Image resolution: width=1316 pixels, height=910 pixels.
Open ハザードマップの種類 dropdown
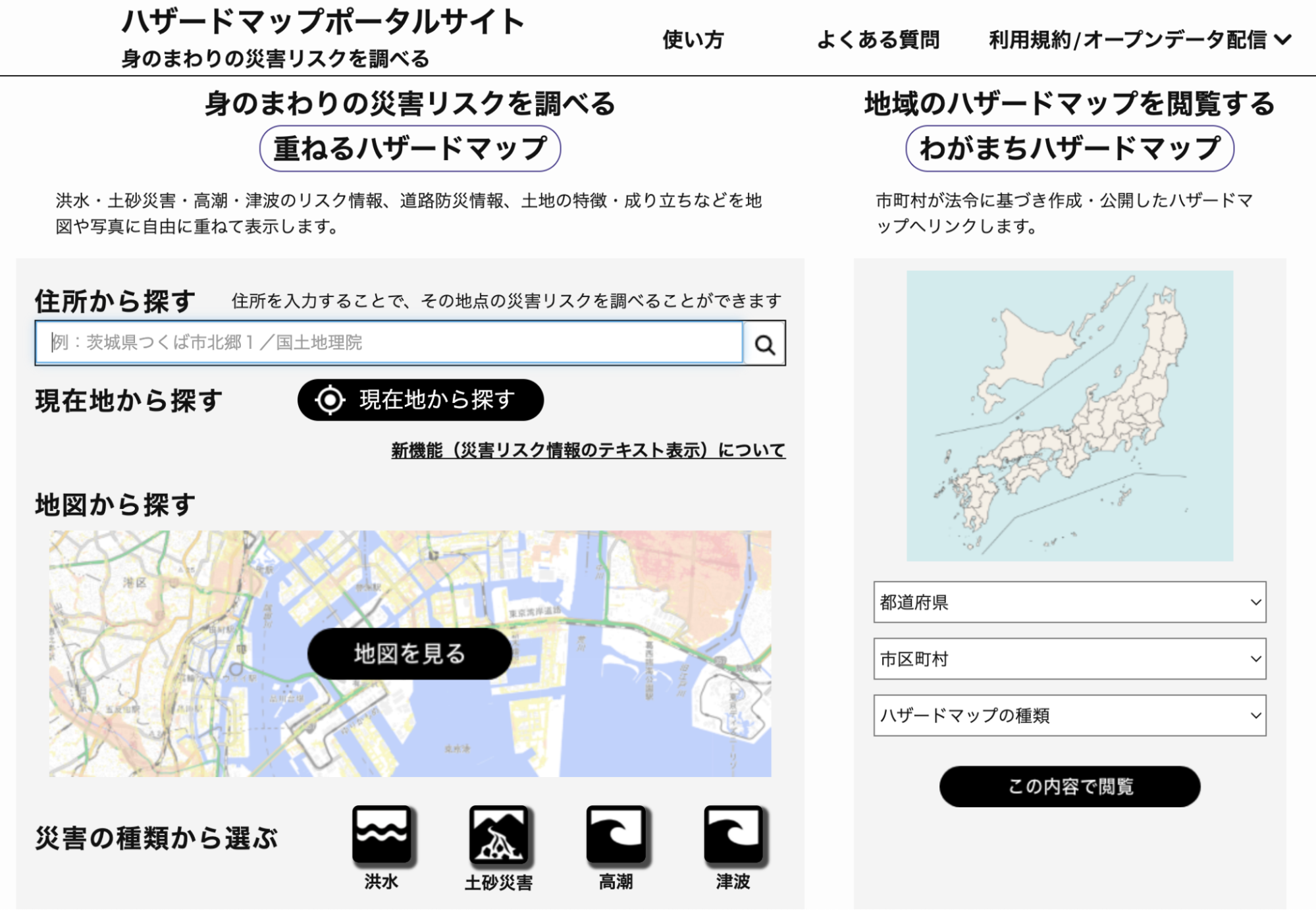pos(1069,715)
